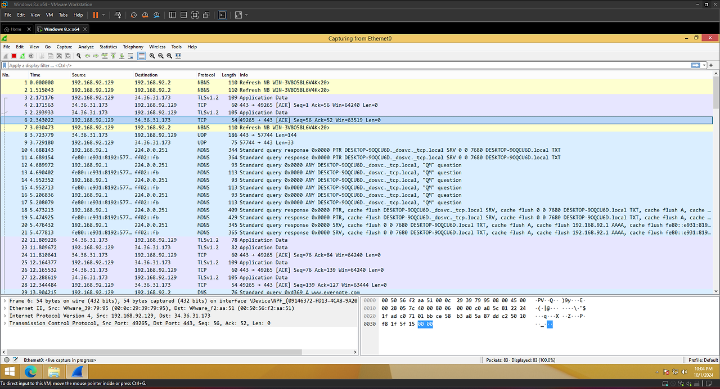Expand Transmission Control Protocol details
The width and height of the screenshot is (720, 389).
[x=6, y=323]
